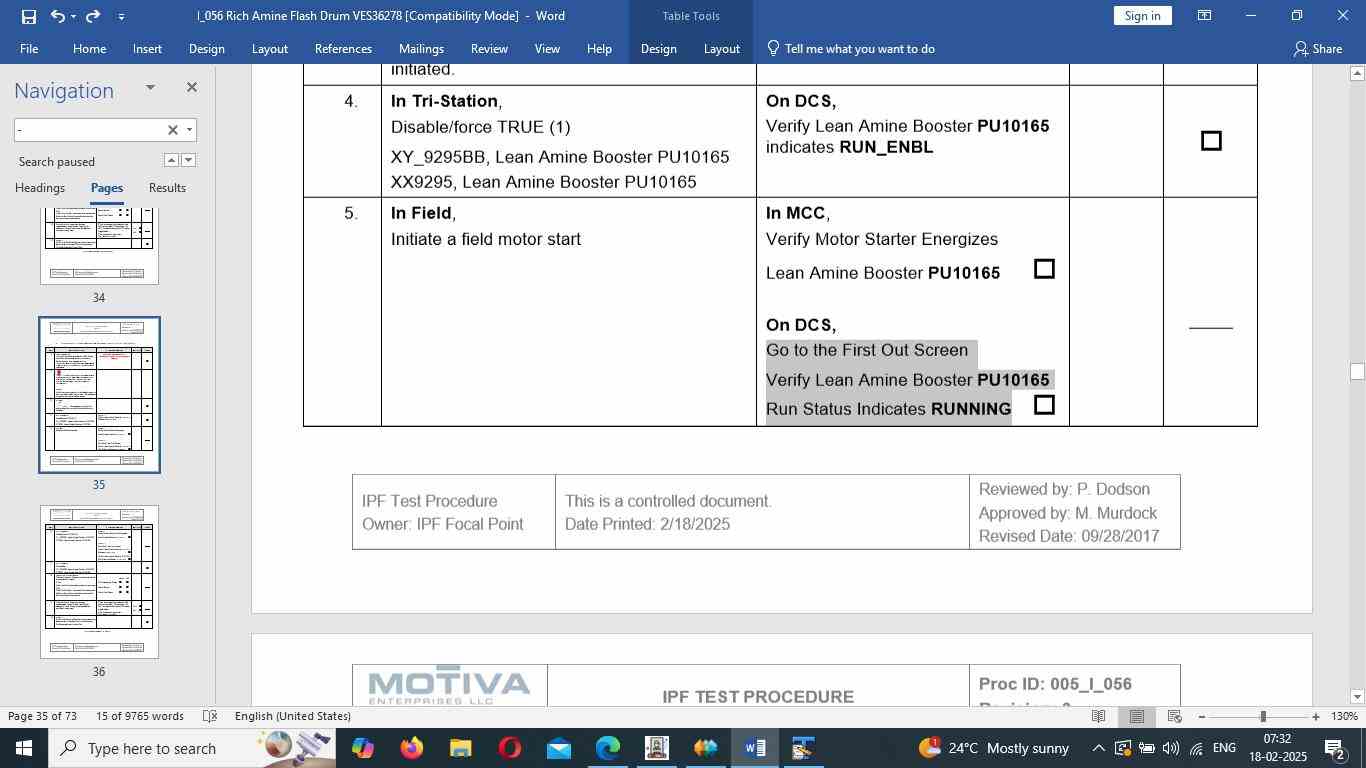Open Microsoft Edge from the taskbar
The width and height of the screenshot is (1366, 768).
click(x=608, y=748)
